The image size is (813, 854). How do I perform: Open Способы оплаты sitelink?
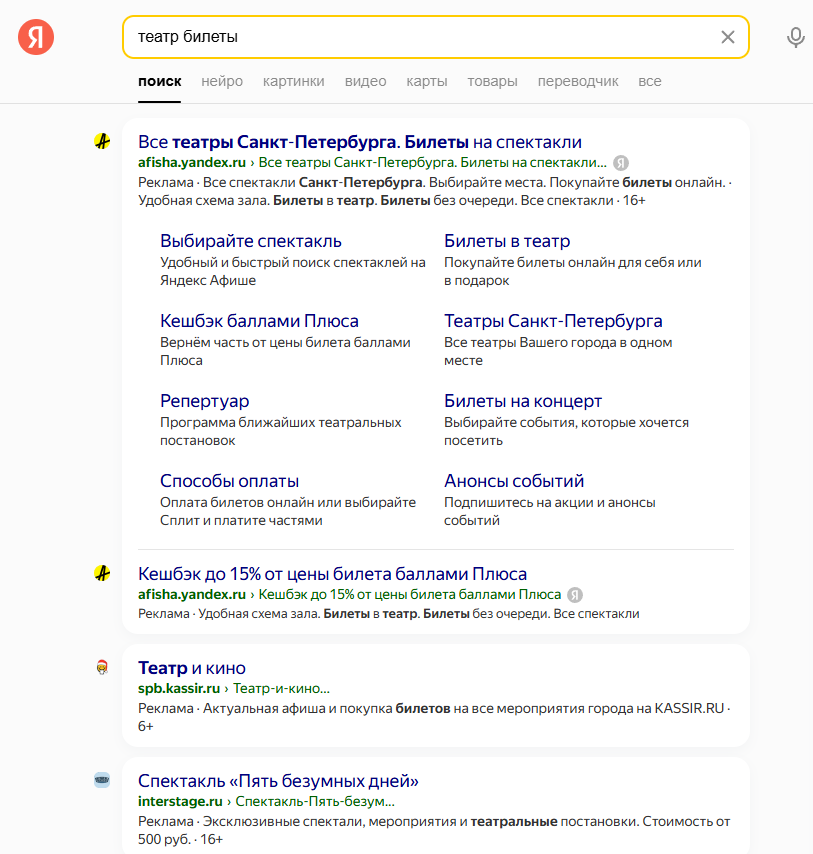click(x=229, y=481)
